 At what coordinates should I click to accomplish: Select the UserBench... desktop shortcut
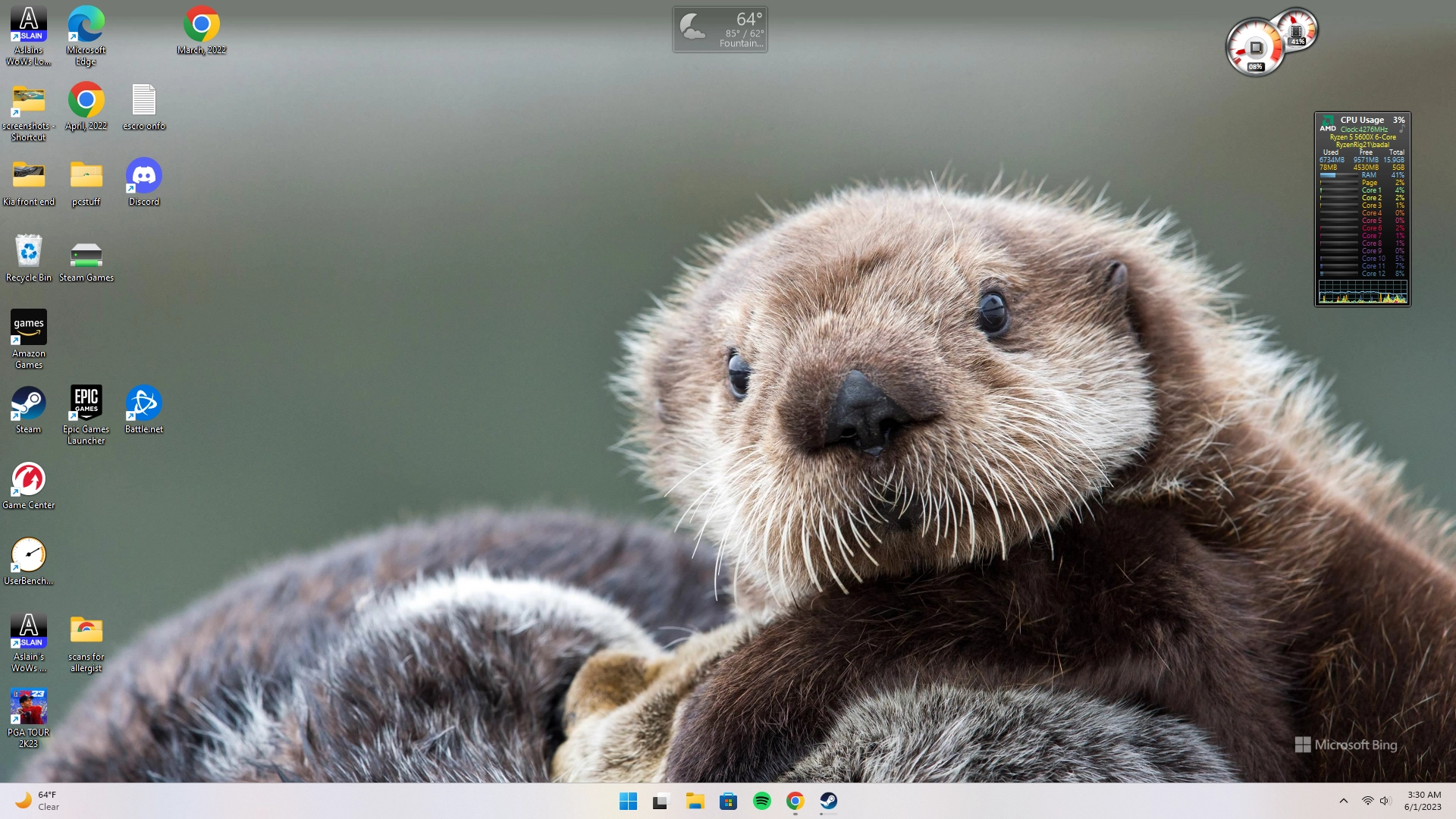(29, 562)
